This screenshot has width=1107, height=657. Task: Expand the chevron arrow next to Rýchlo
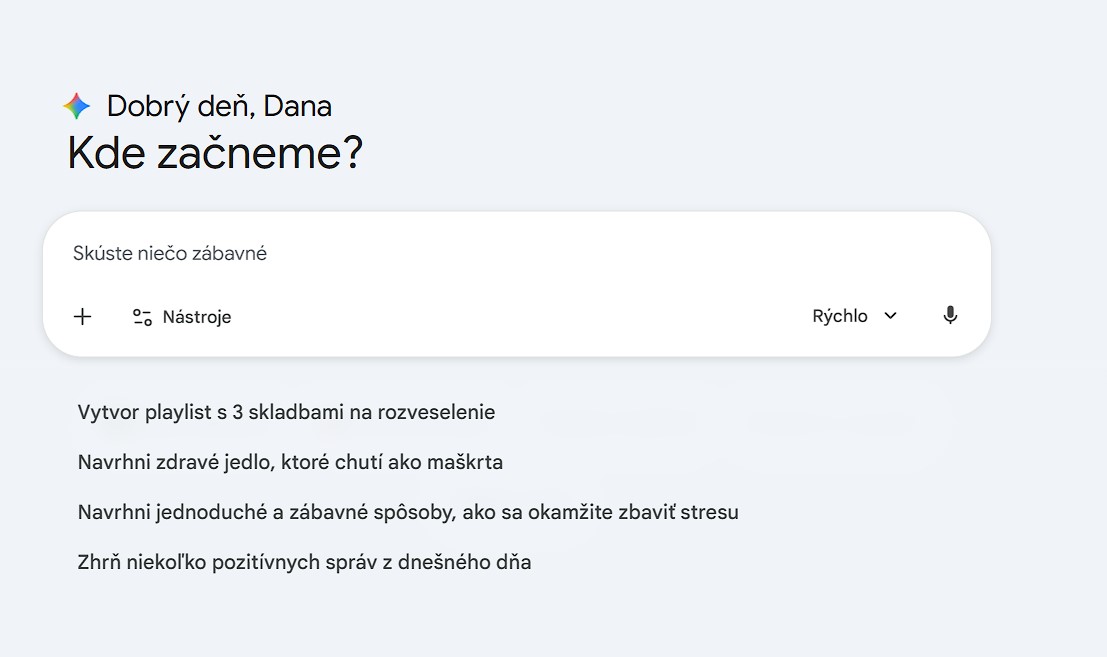click(891, 316)
